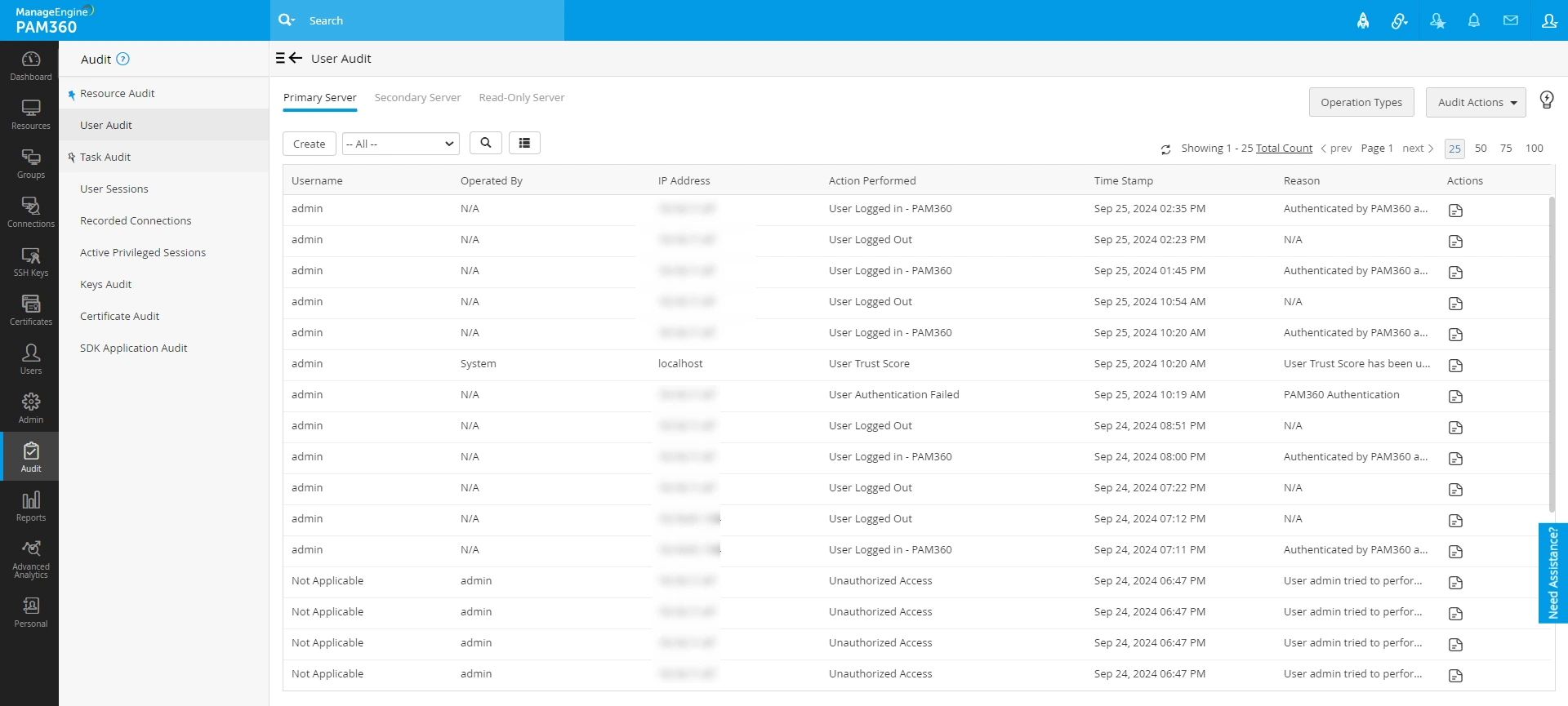The height and width of the screenshot is (706, 1568).
Task: View details for Sep 24 08:51 PM logout
Action: tap(1455, 428)
